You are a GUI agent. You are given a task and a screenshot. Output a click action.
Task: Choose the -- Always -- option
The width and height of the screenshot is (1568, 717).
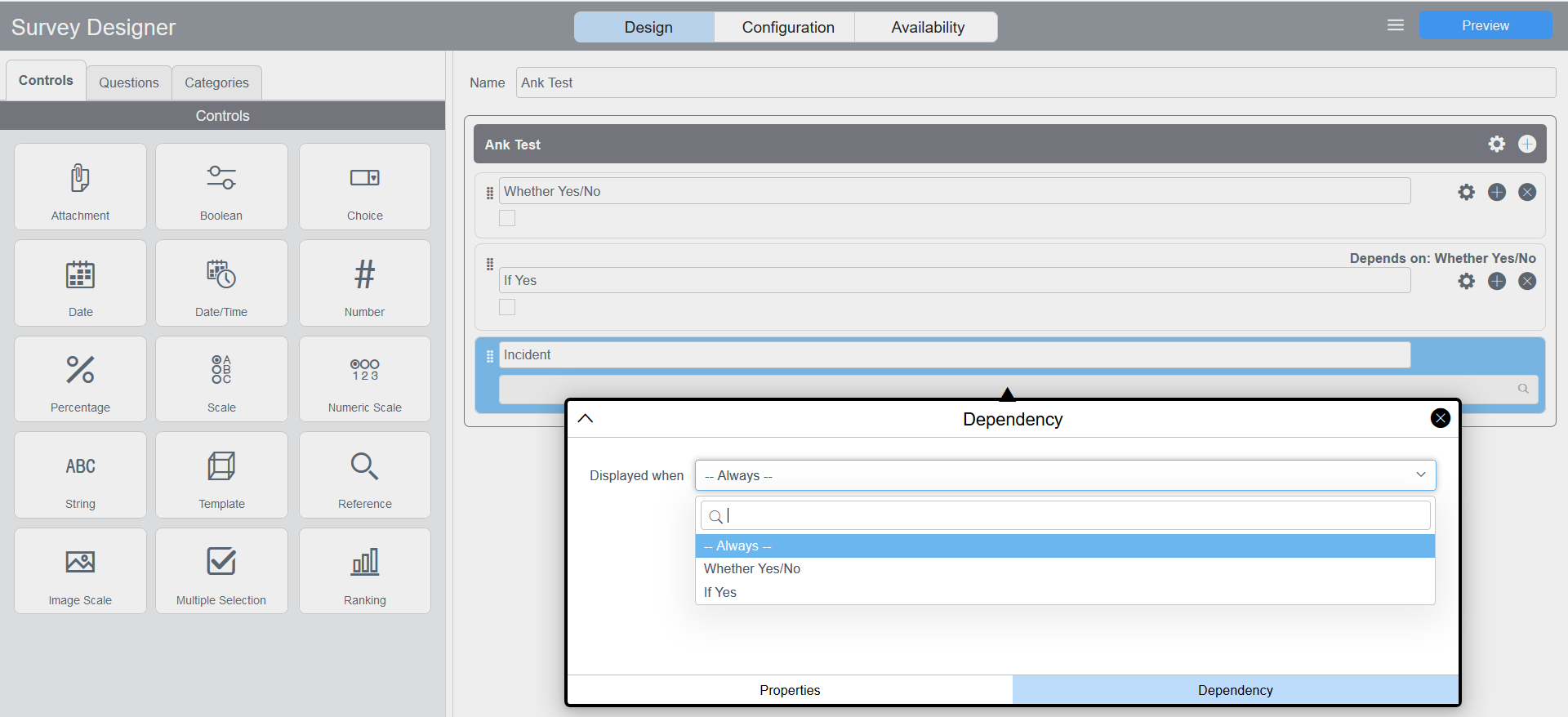coord(1065,546)
